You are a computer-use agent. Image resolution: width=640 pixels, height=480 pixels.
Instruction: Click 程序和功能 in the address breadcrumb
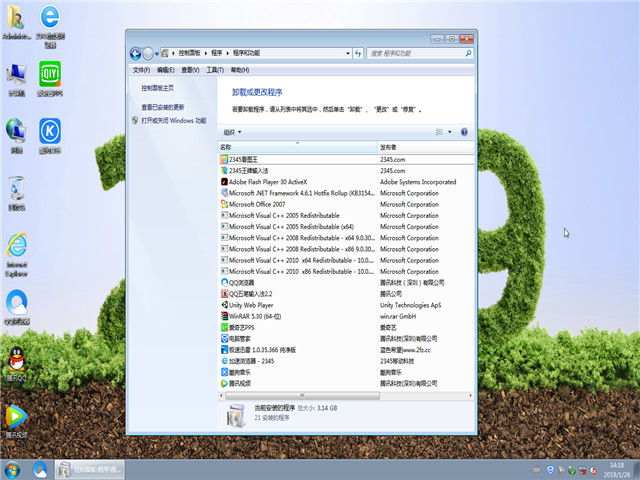click(246, 53)
